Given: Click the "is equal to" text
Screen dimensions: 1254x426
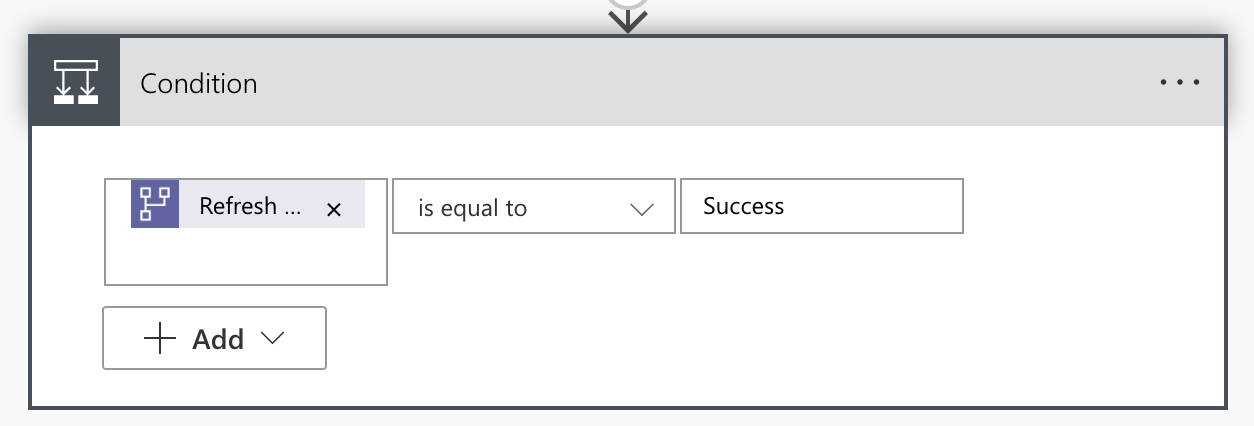Looking at the screenshot, I should [472, 209].
